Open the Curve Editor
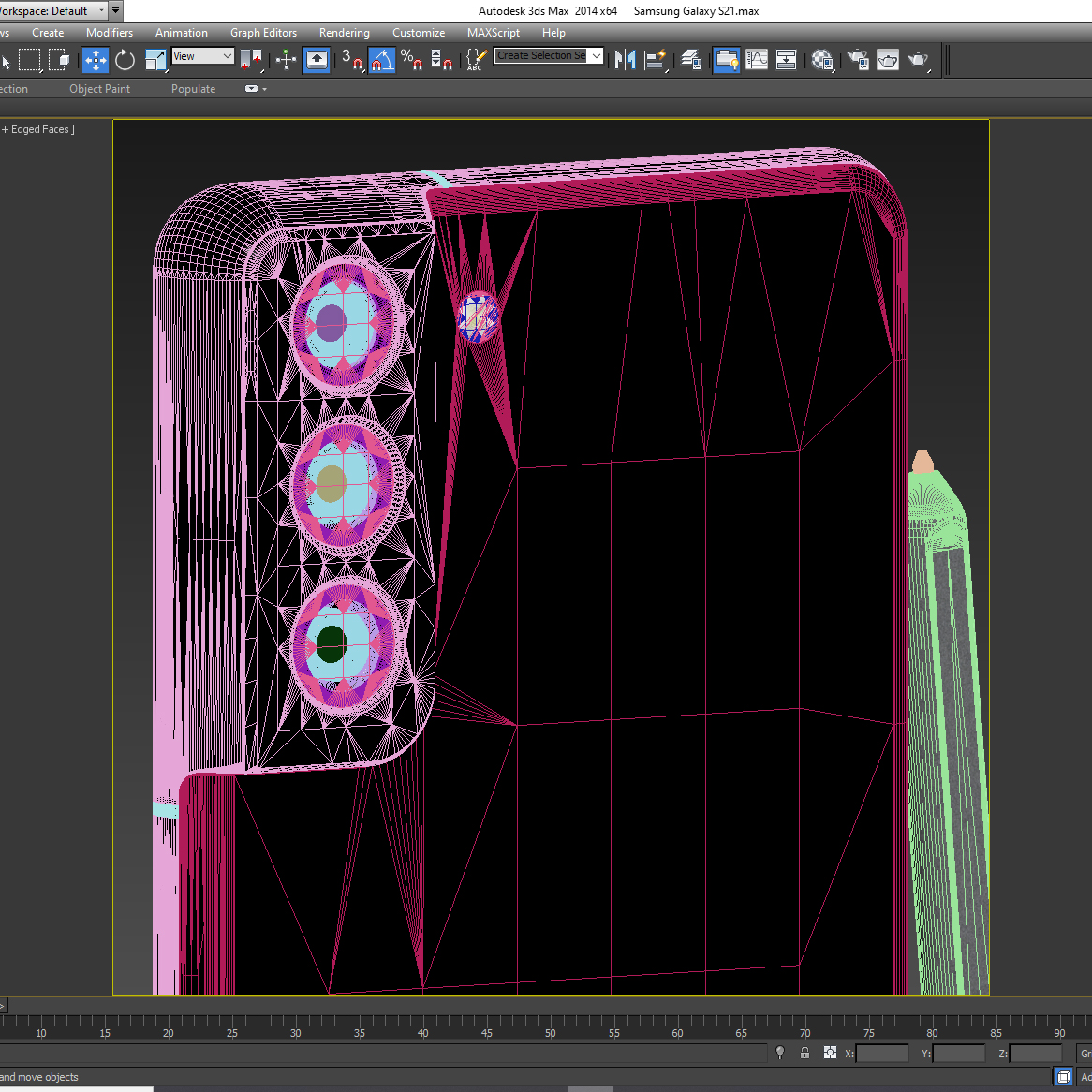 click(757, 61)
